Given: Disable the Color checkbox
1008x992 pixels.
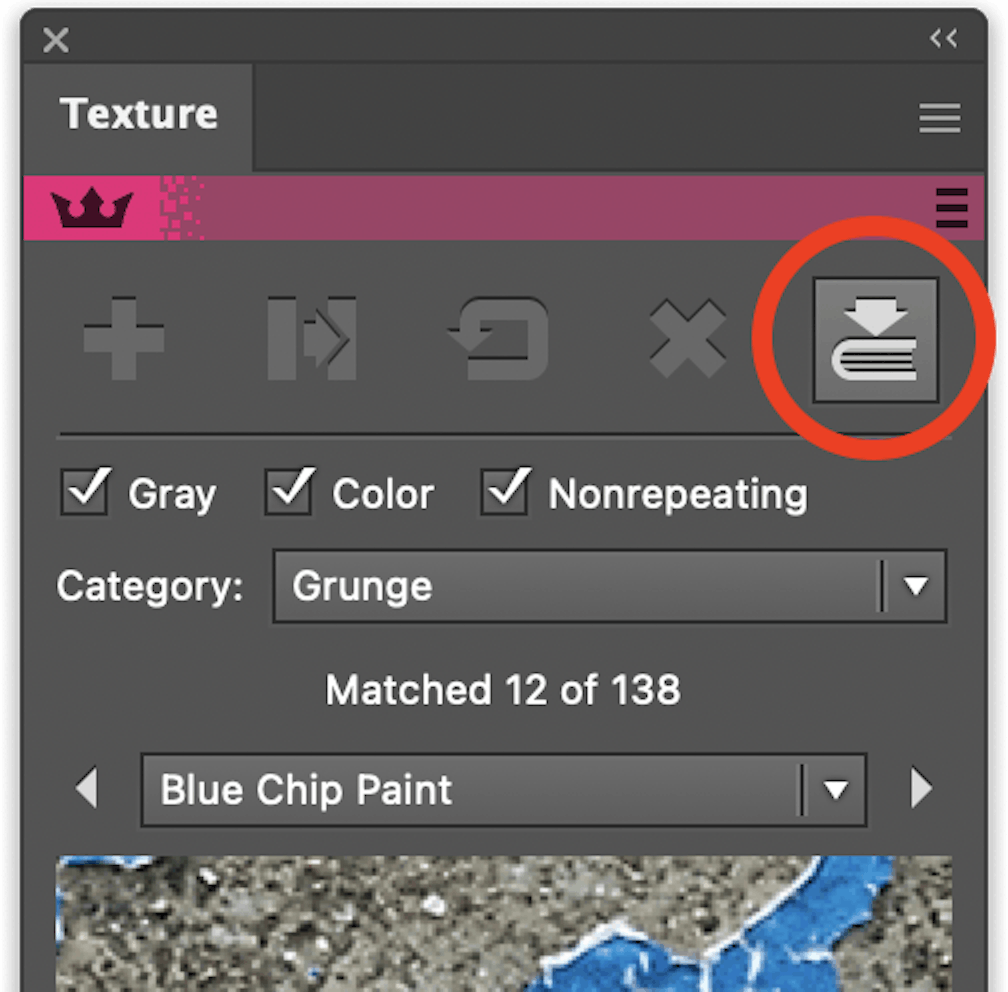Looking at the screenshot, I should coord(289,492).
